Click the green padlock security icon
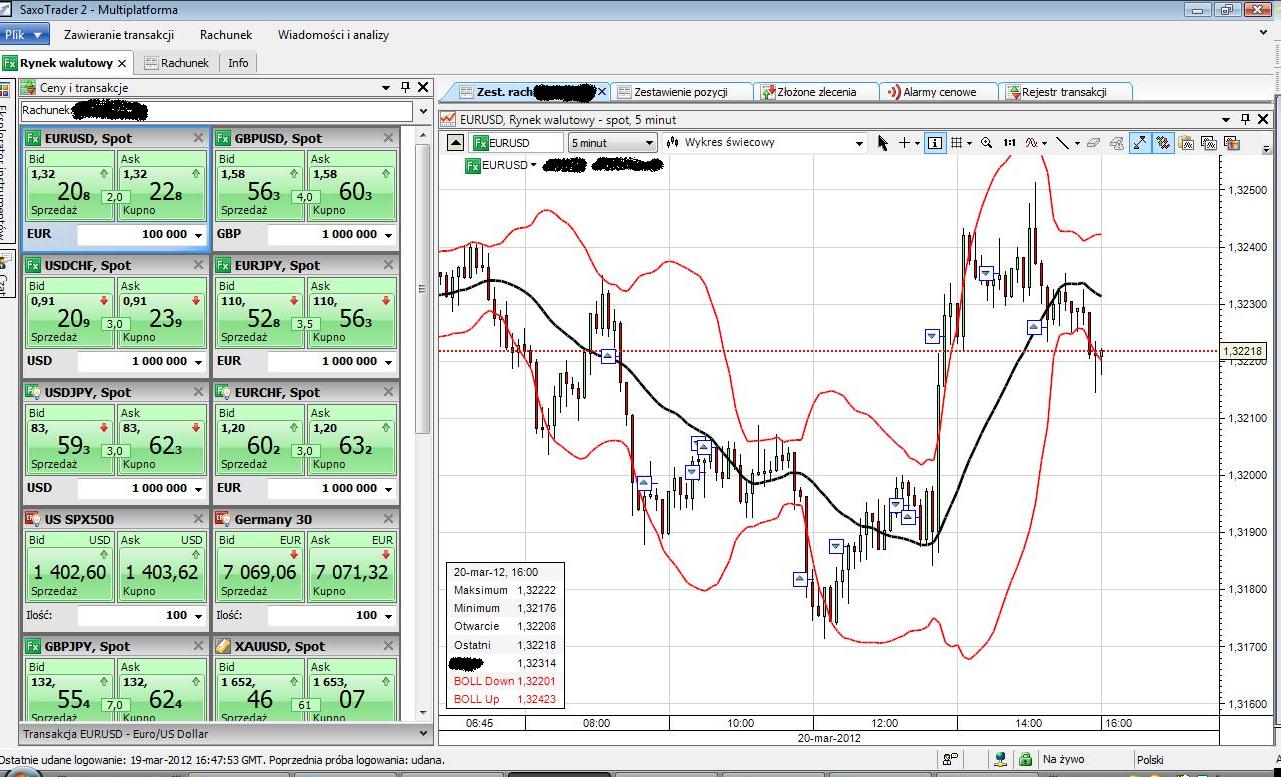Screen dimensions: 1281x777 (1025, 760)
